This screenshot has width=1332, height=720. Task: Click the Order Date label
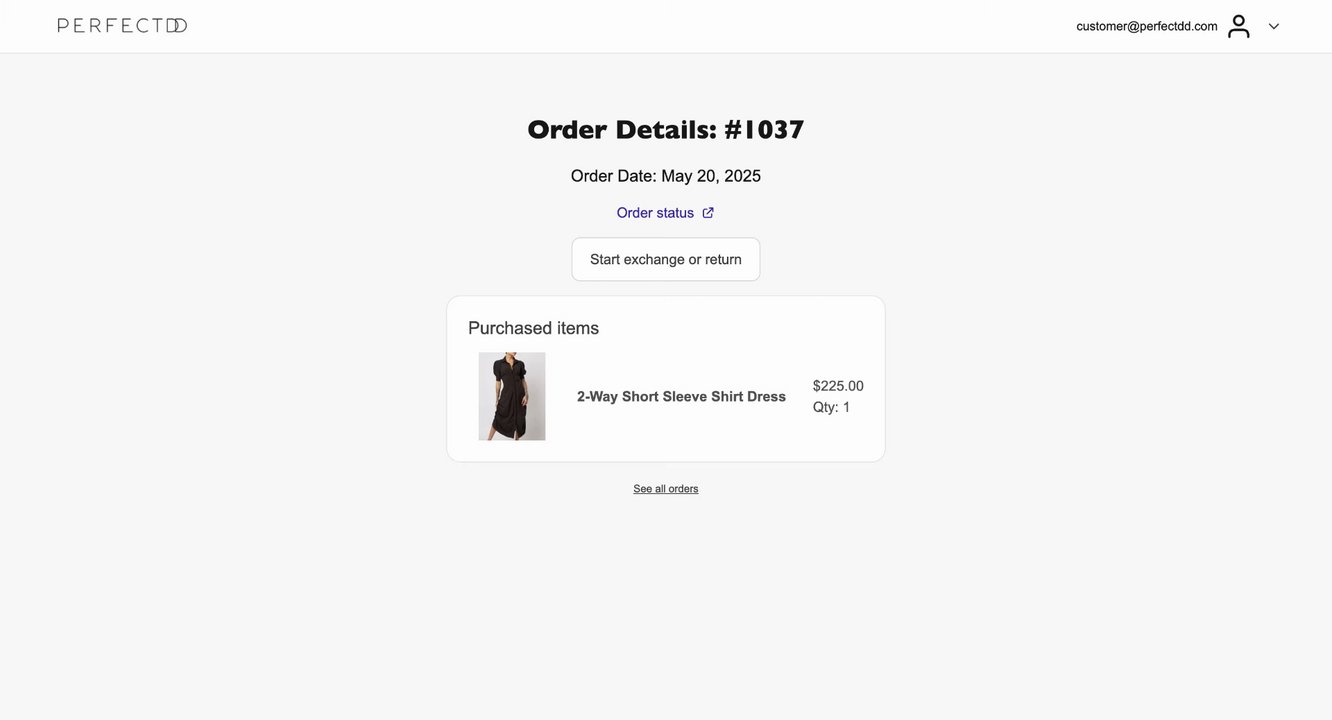(614, 176)
